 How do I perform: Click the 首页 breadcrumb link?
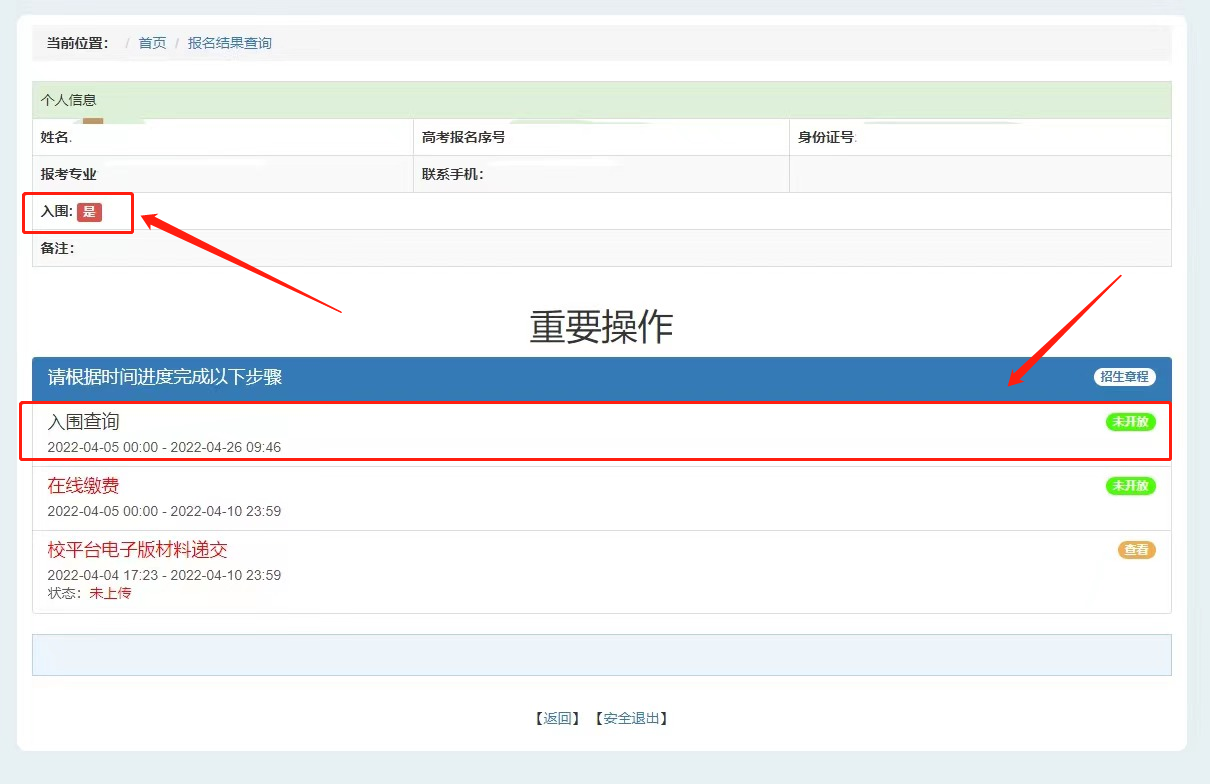coord(152,43)
